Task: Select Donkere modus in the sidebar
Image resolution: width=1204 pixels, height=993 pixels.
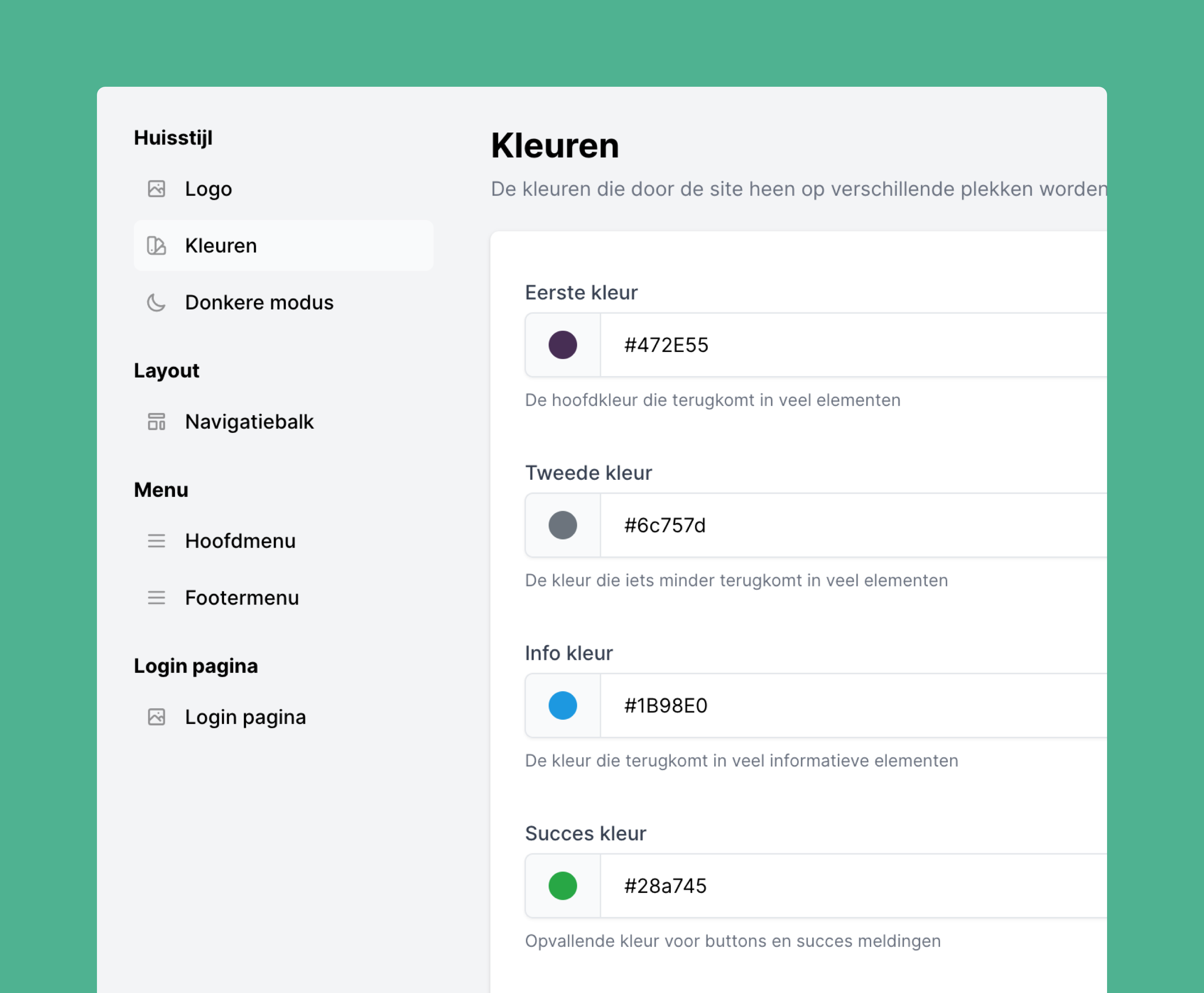Action: [x=259, y=303]
